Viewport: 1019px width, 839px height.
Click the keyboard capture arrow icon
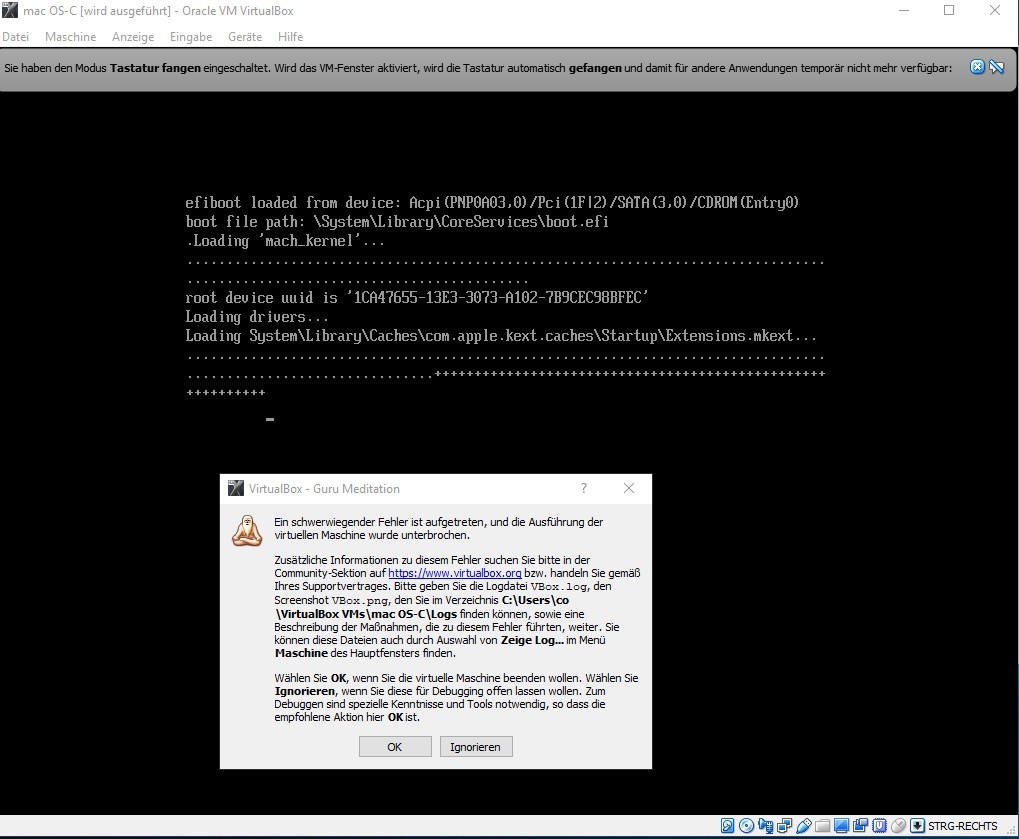tap(917, 825)
